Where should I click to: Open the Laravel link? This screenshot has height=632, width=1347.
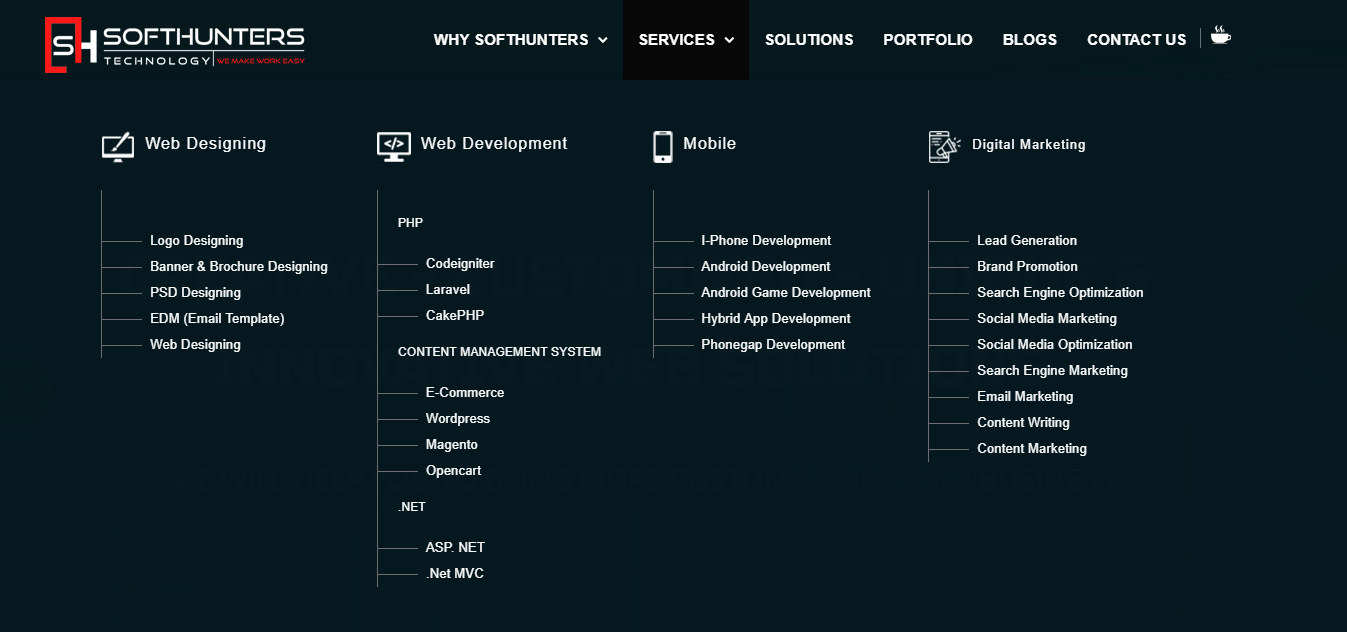click(x=448, y=290)
